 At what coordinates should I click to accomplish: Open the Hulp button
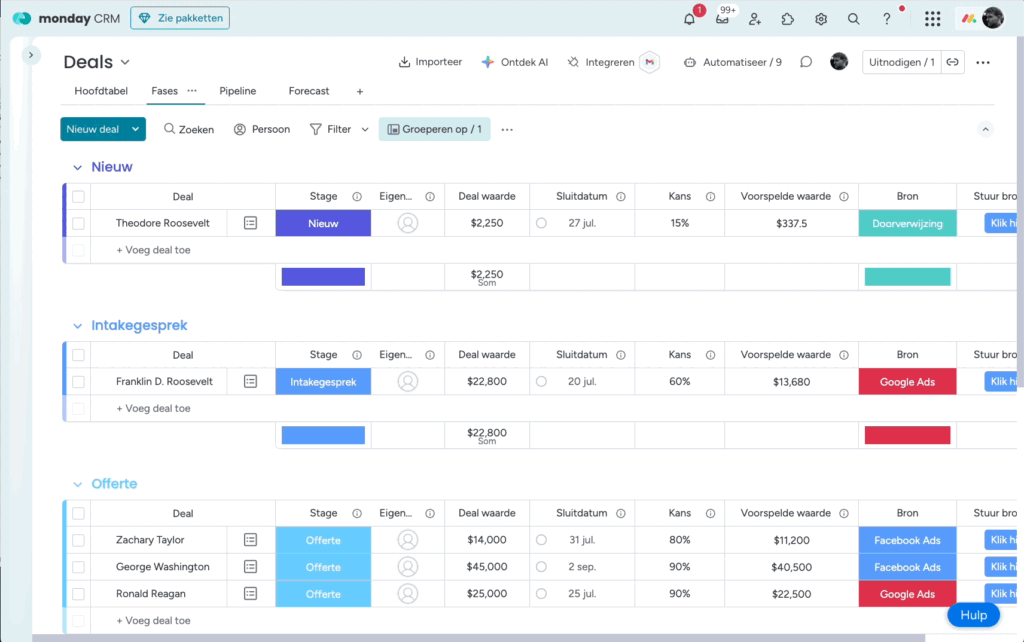pos(973,615)
